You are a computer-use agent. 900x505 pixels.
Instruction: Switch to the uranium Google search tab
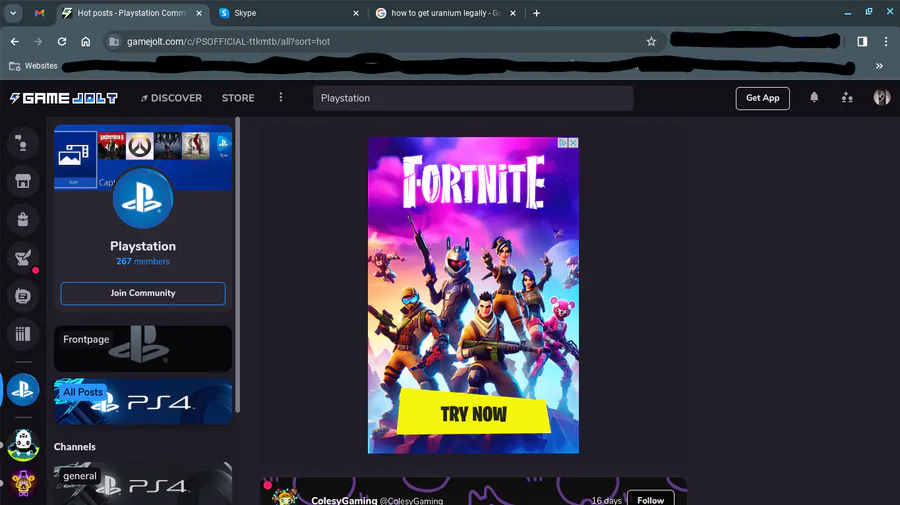(x=445, y=13)
